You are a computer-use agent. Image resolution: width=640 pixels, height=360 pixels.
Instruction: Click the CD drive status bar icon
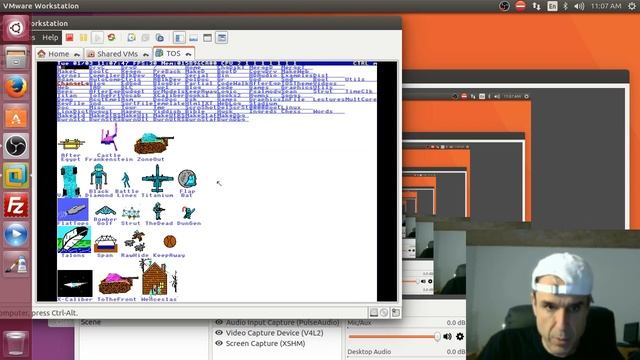(384, 313)
